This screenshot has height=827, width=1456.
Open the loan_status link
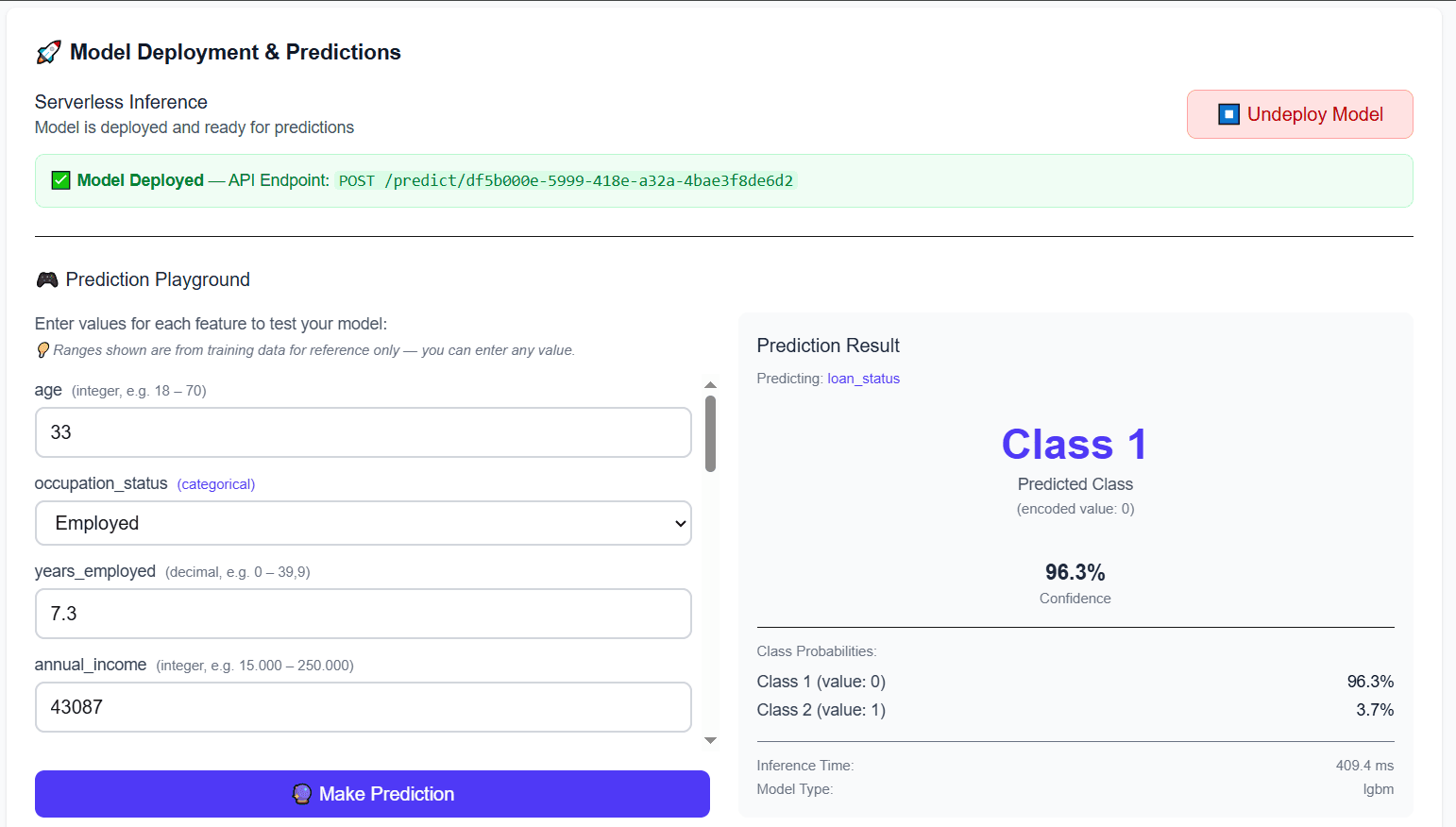point(863,378)
